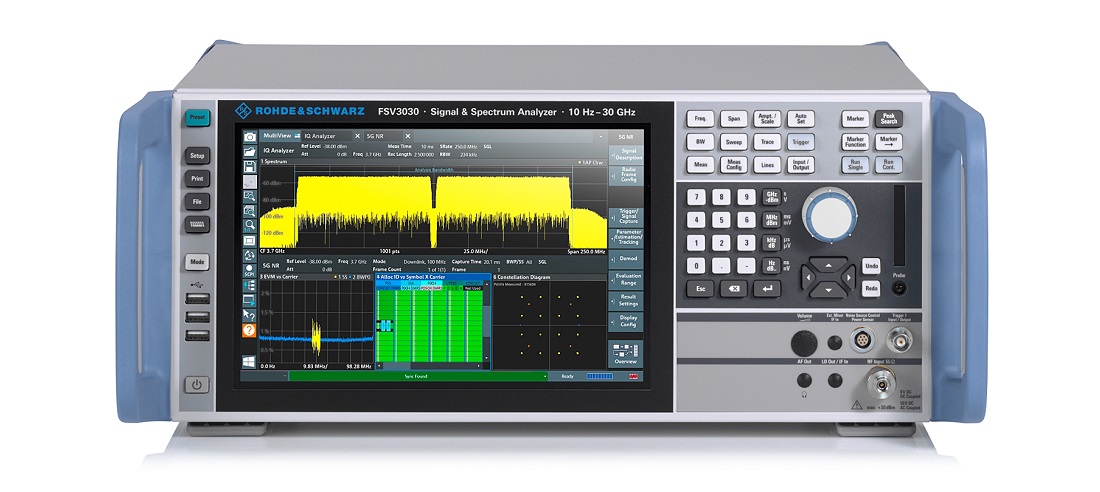This screenshot has height=492, width=1100.
Task: Push the Marker Function key
Action: coord(855,141)
